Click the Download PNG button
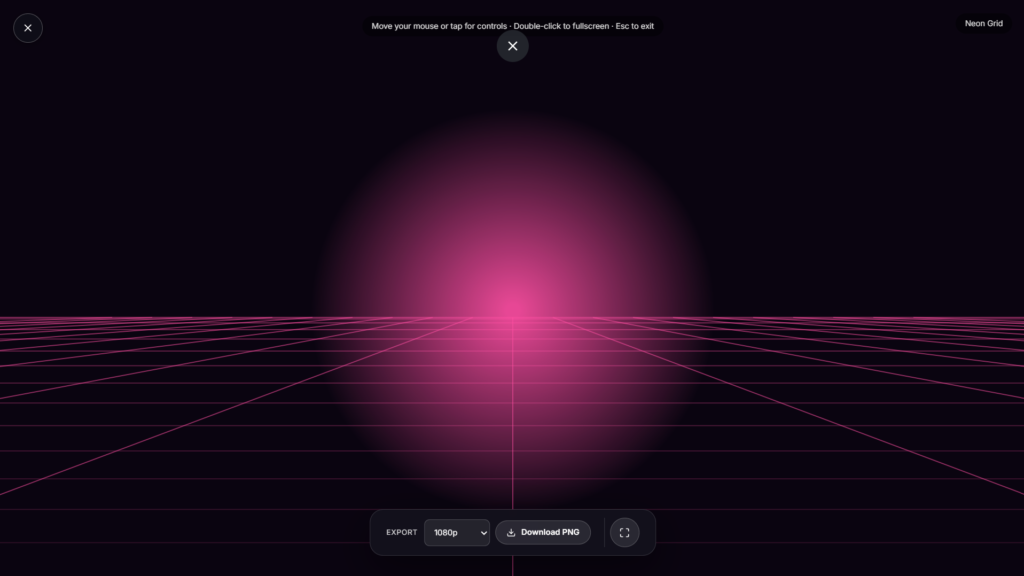Viewport: 1024px width, 576px height. (x=543, y=532)
